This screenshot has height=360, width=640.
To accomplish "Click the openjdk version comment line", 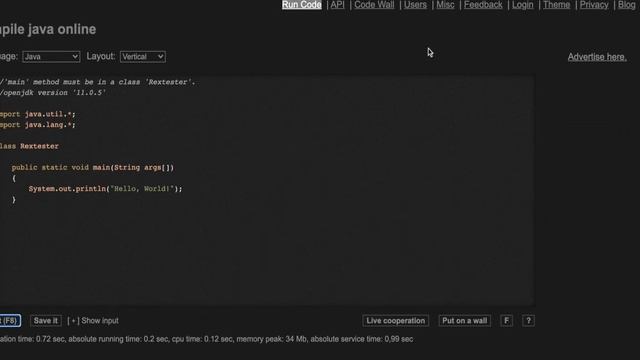I will pos(53,93).
